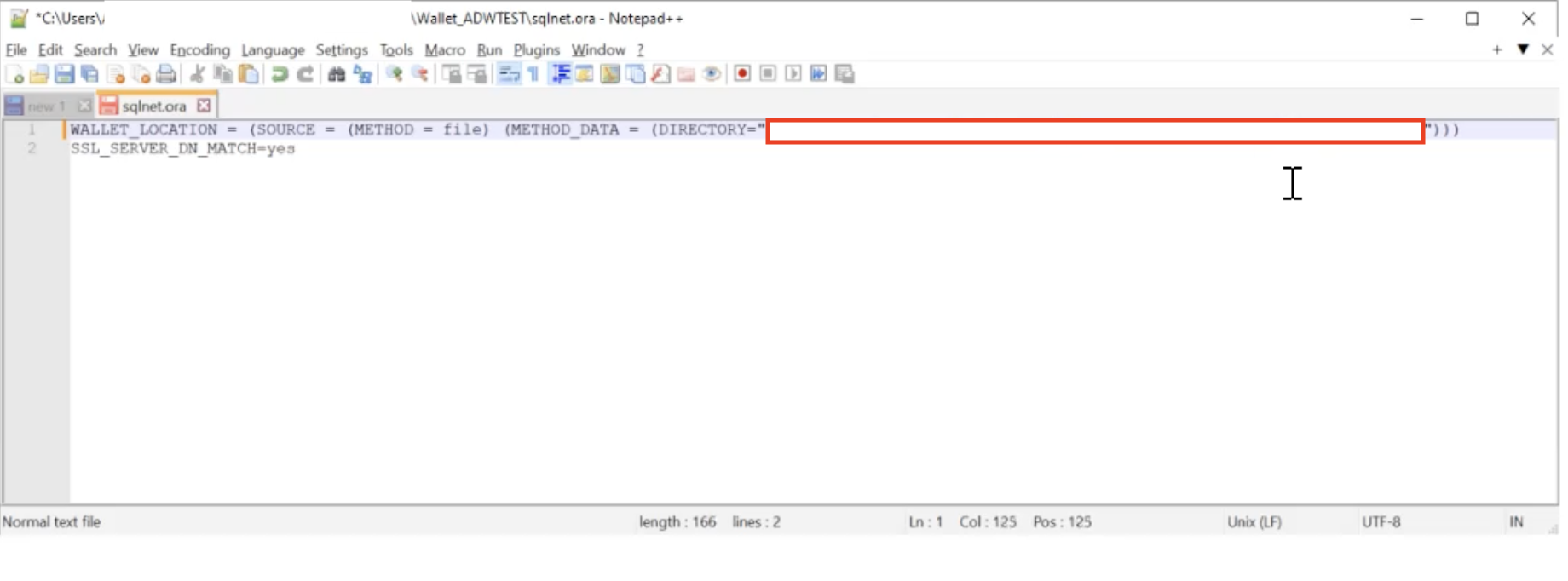Open user defined language dialog icon
Image resolution: width=1568 pixels, height=581 pixels.
click(585, 74)
